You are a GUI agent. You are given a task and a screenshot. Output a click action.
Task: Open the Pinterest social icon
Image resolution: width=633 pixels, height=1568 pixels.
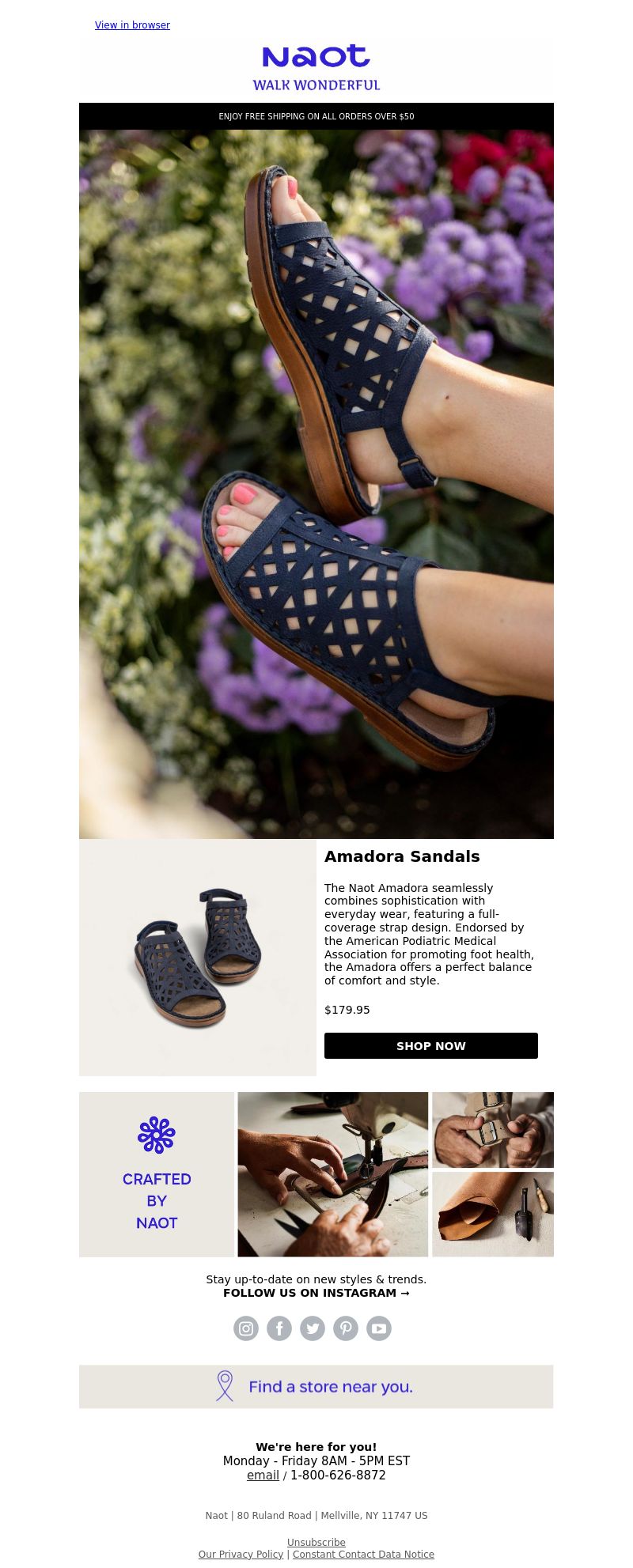point(346,1328)
